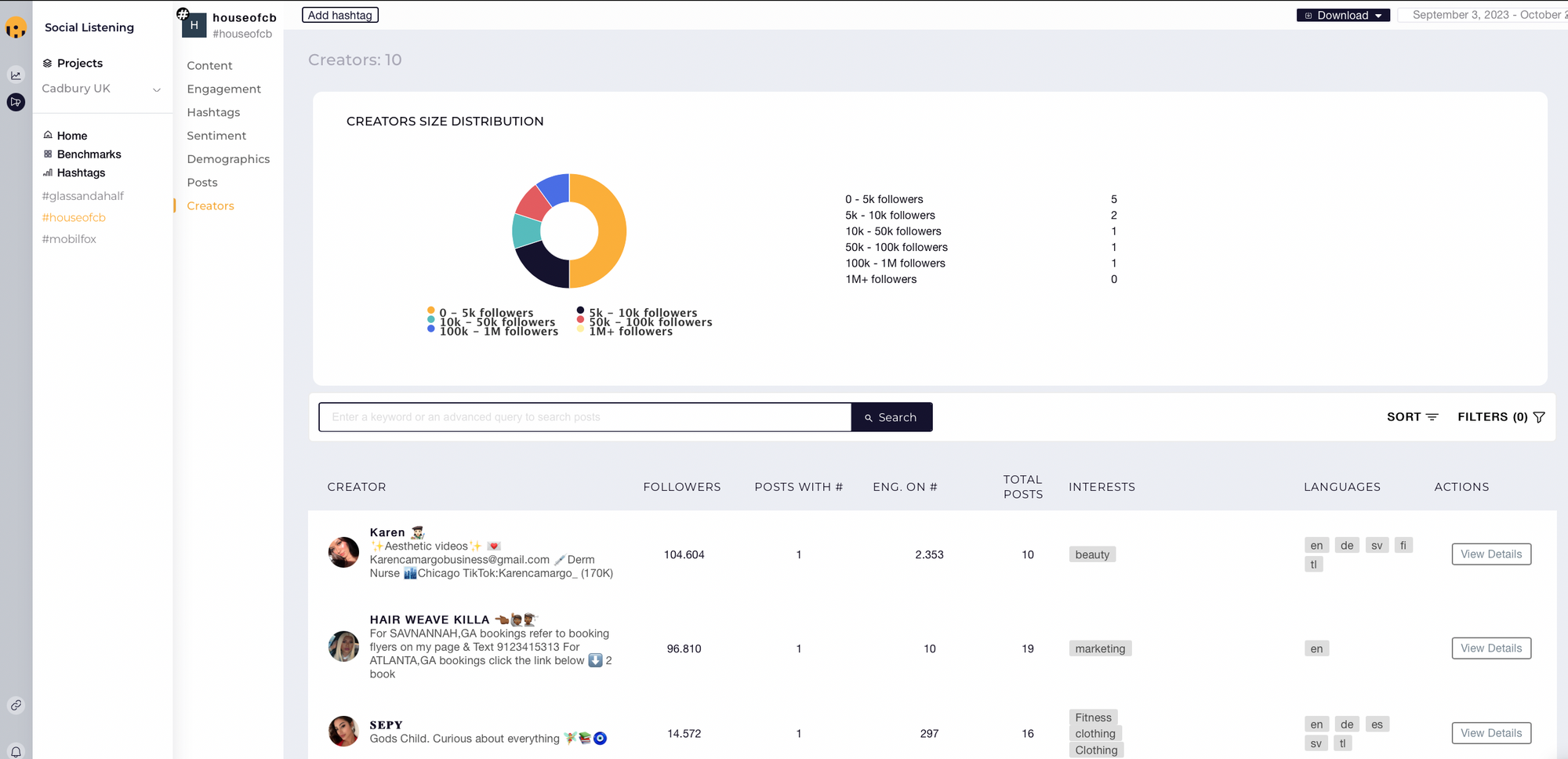
Task: Toggle the 100k – 1M followers legend item
Action: 493,331
